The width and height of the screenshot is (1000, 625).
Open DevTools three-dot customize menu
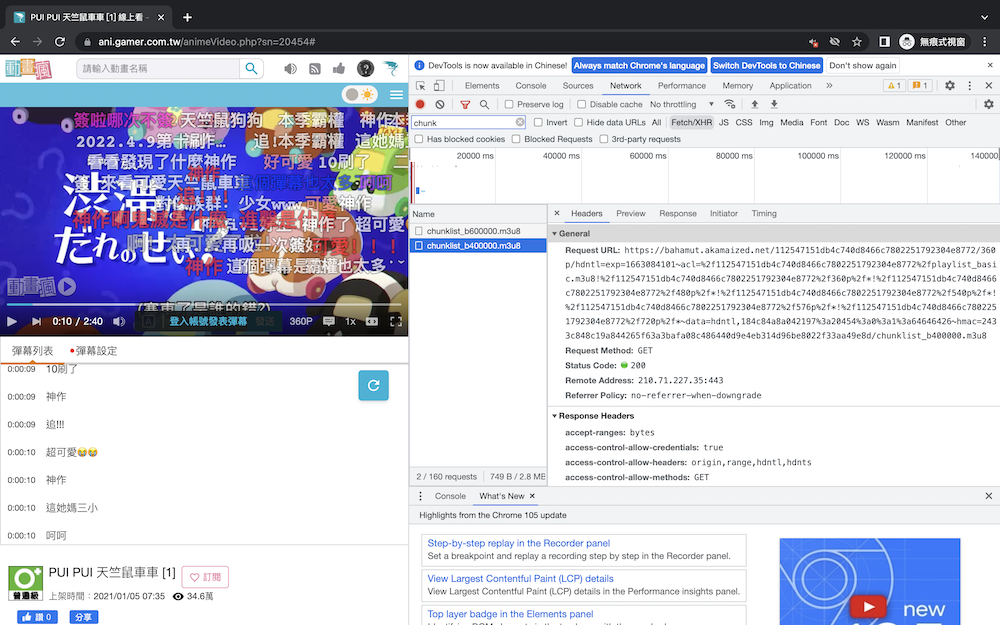pos(969,85)
